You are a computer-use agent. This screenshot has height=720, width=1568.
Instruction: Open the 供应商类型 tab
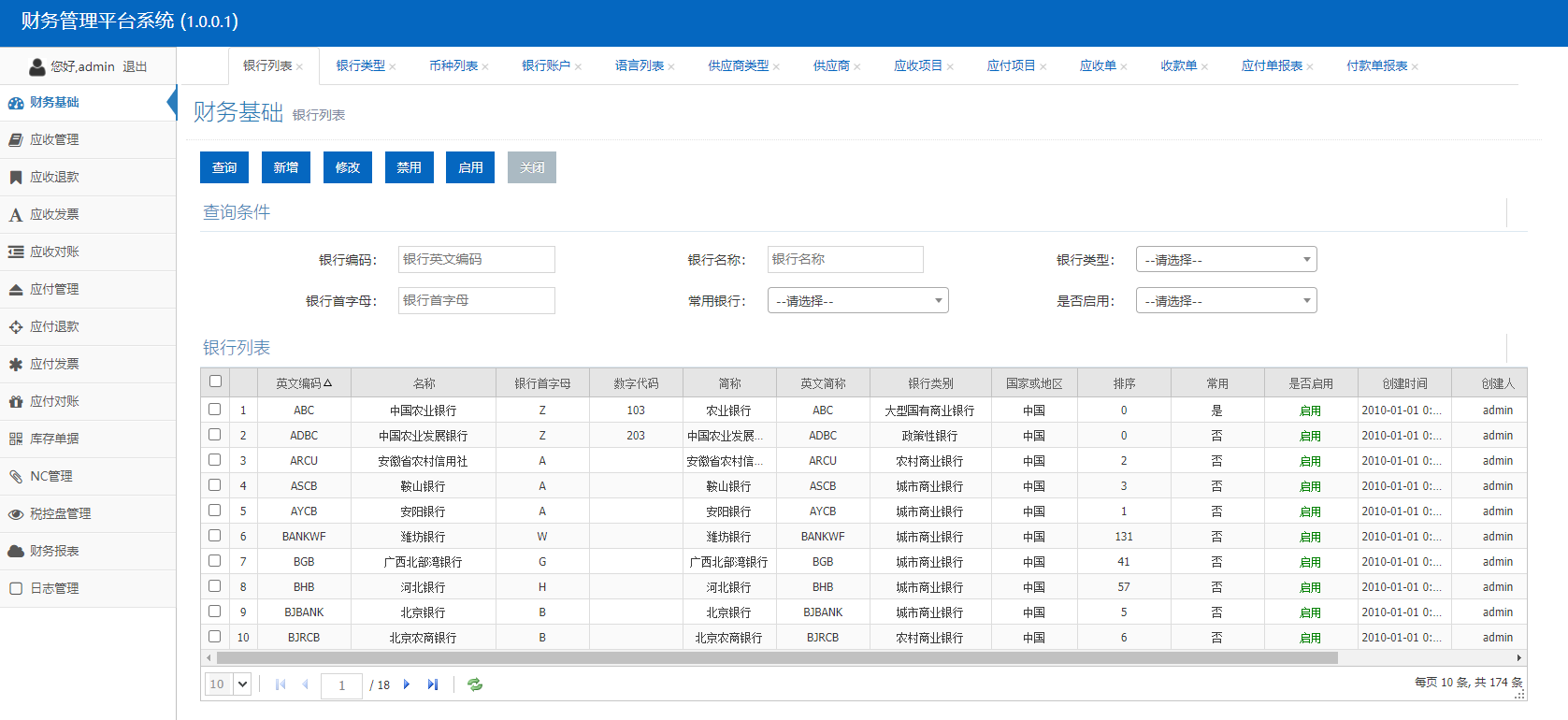click(738, 66)
